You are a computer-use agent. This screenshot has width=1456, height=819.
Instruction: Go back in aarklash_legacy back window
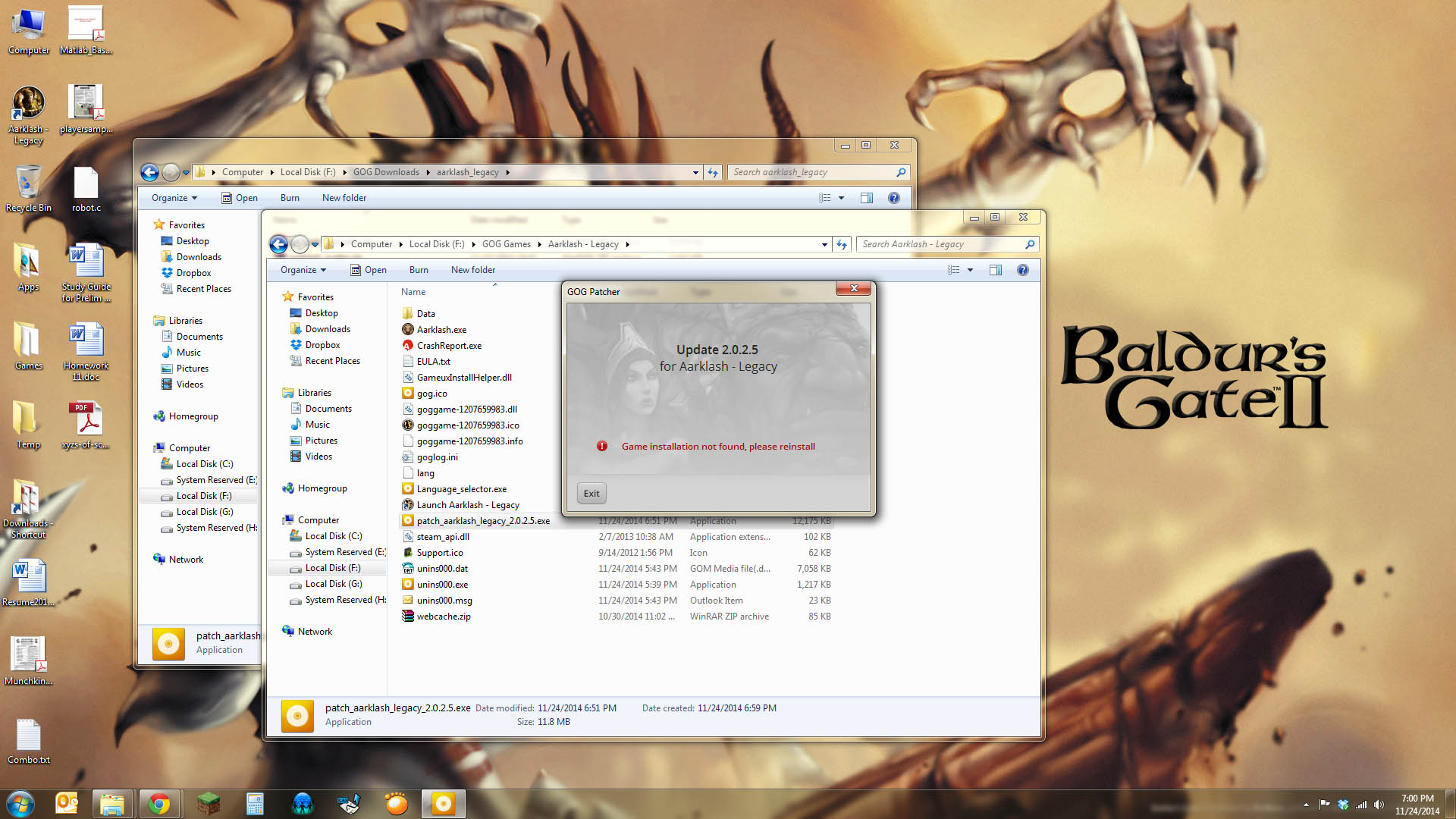point(149,172)
